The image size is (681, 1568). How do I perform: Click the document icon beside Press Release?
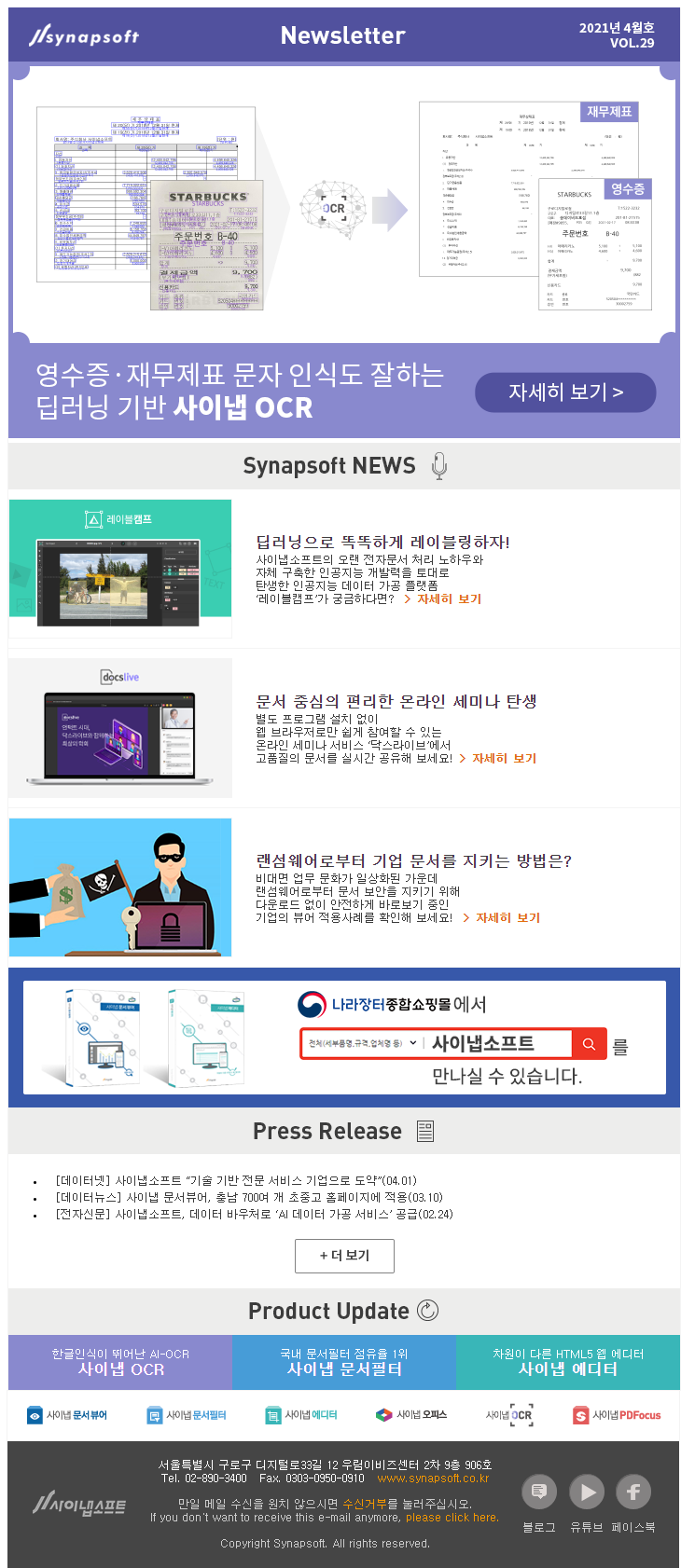pos(425,1132)
